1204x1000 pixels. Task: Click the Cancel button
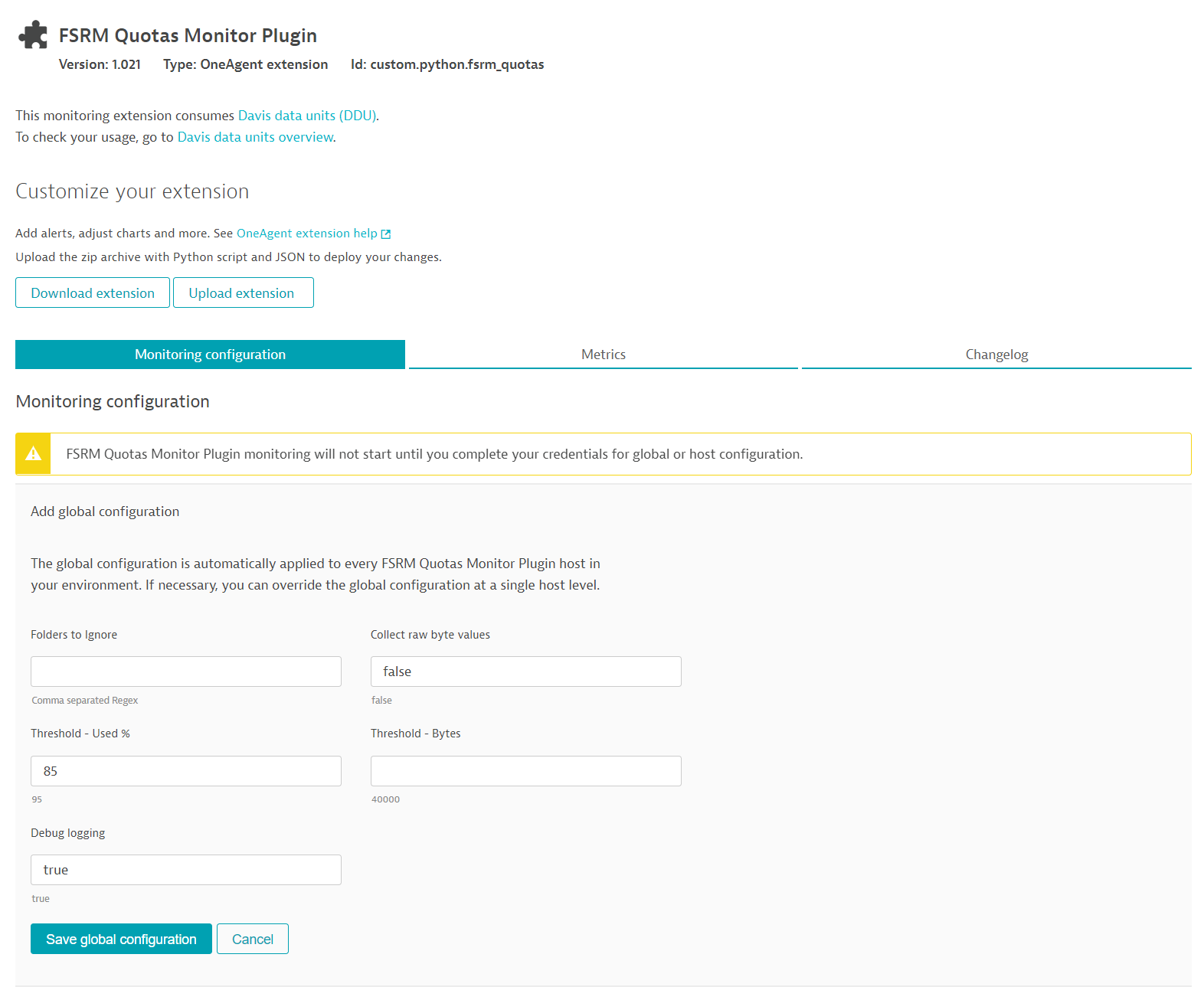[x=253, y=939]
